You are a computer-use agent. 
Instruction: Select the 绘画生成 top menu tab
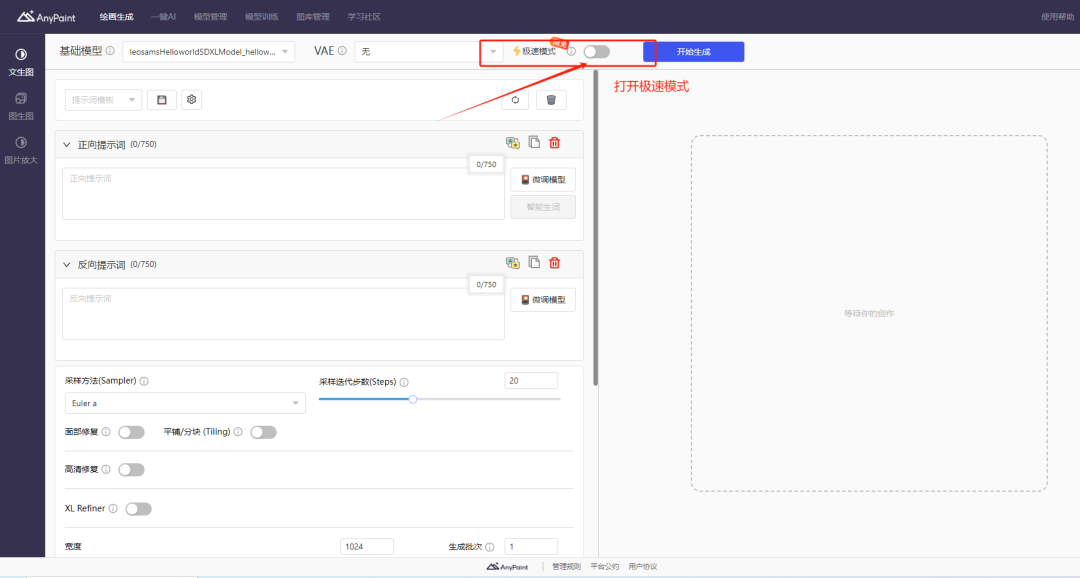[x=116, y=17]
